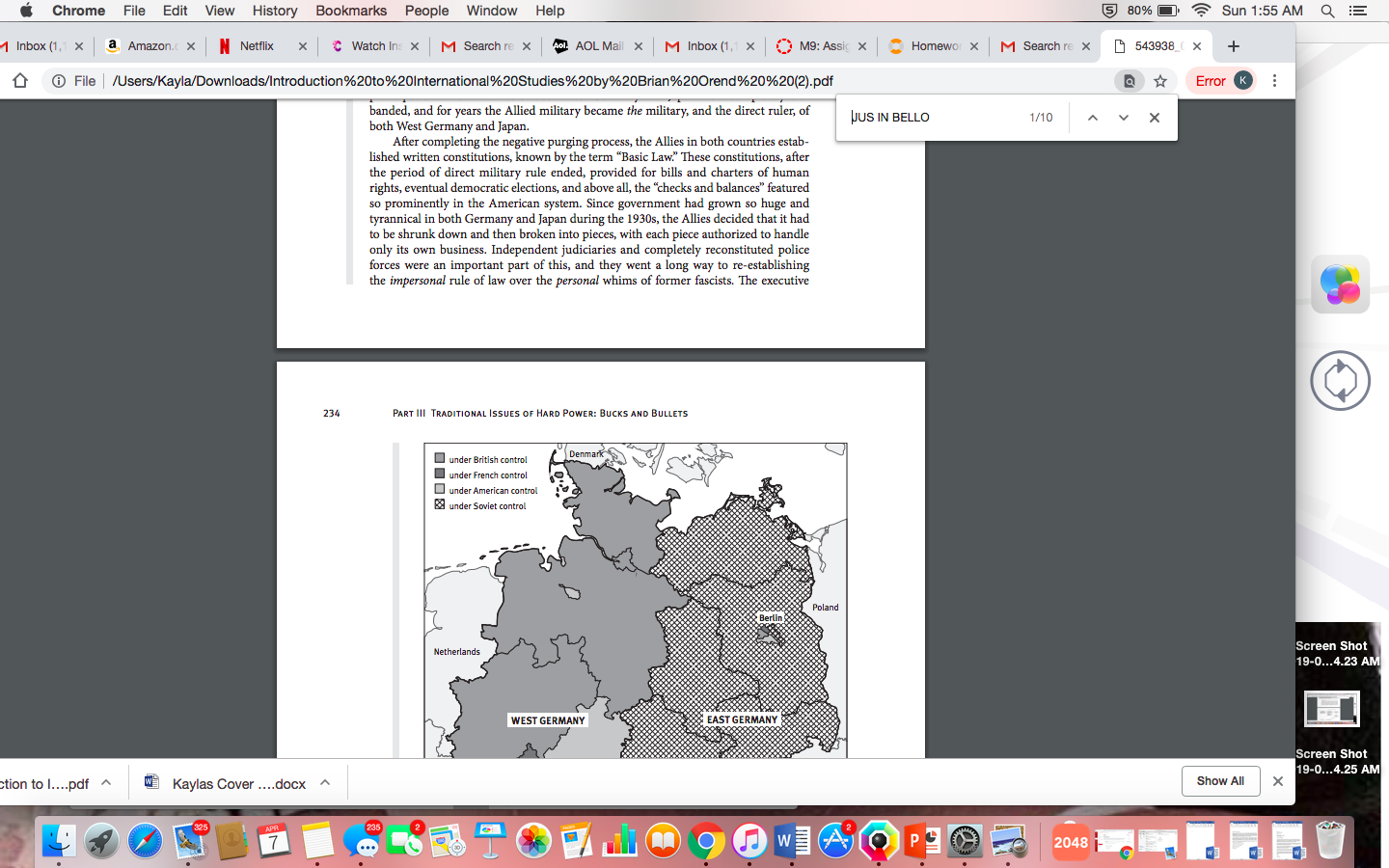The height and width of the screenshot is (868, 1389).
Task: Expand options for Kaylas Cover docx download
Action: tap(325, 782)
